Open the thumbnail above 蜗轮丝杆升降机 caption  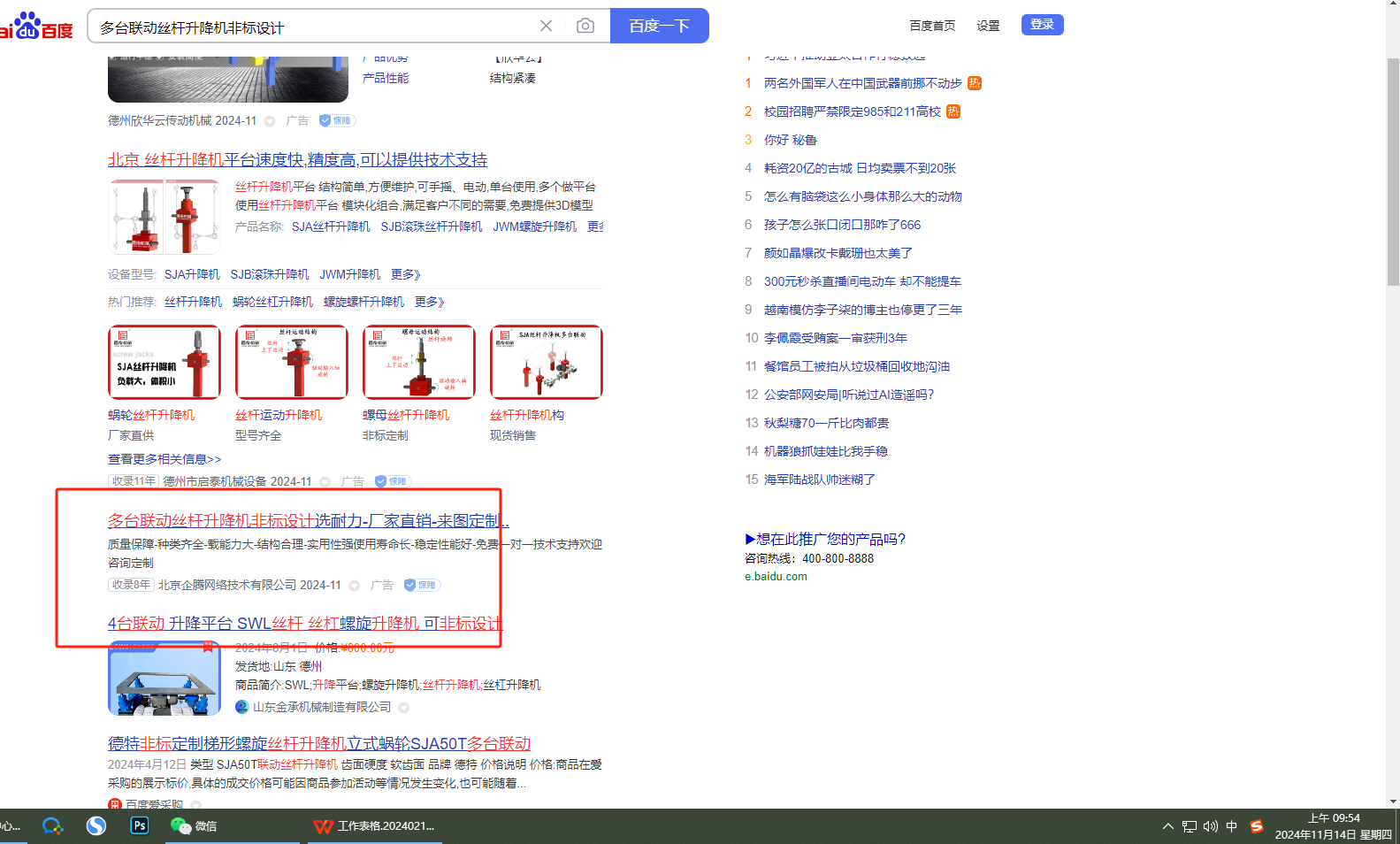click(x=164, y=363)
